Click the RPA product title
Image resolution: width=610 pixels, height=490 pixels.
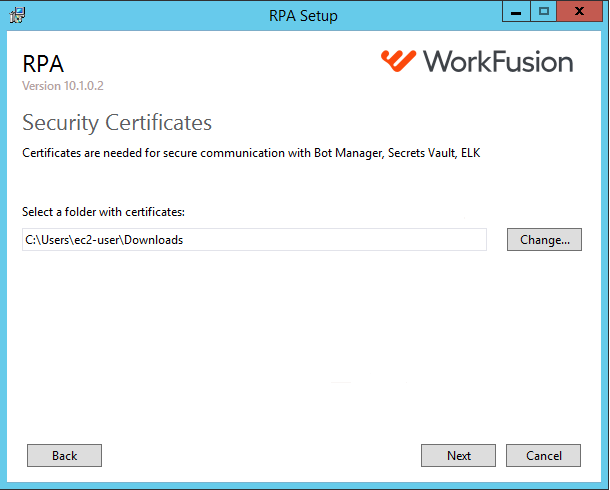tap(43, 64)
